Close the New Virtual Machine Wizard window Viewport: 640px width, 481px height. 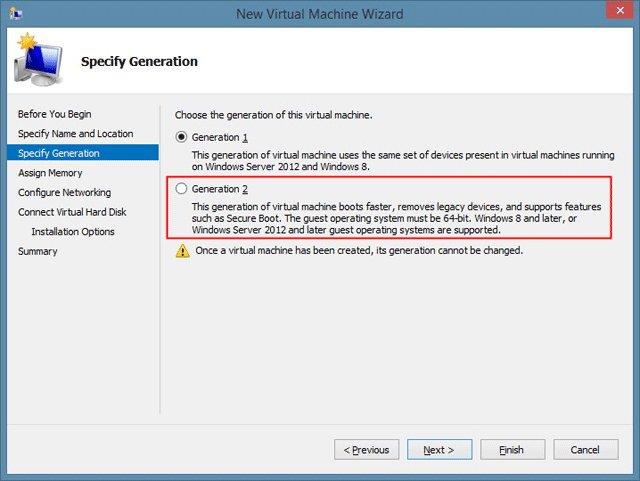(x=620, y=10)
